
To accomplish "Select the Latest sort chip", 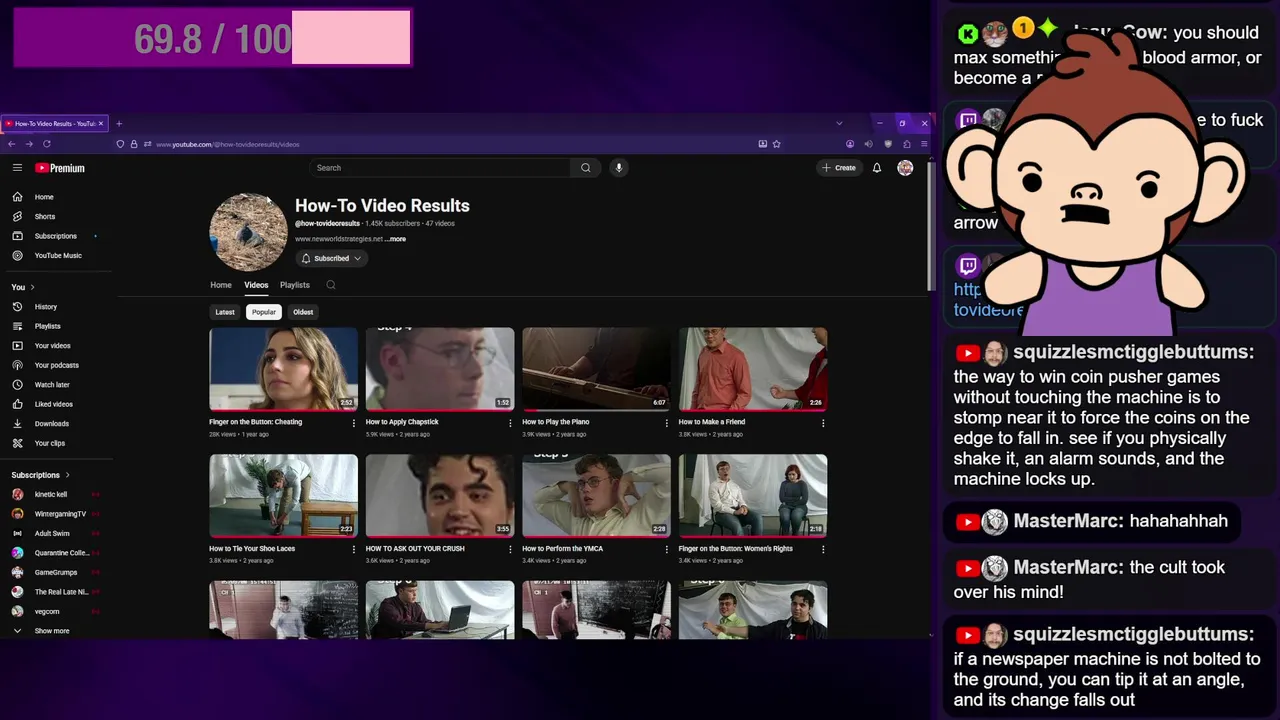I will point(225,312).
